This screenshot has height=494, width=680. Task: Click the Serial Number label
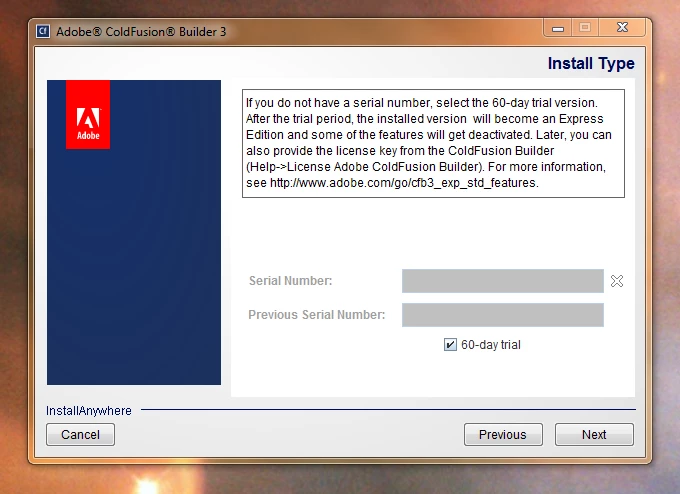(291, 281)
